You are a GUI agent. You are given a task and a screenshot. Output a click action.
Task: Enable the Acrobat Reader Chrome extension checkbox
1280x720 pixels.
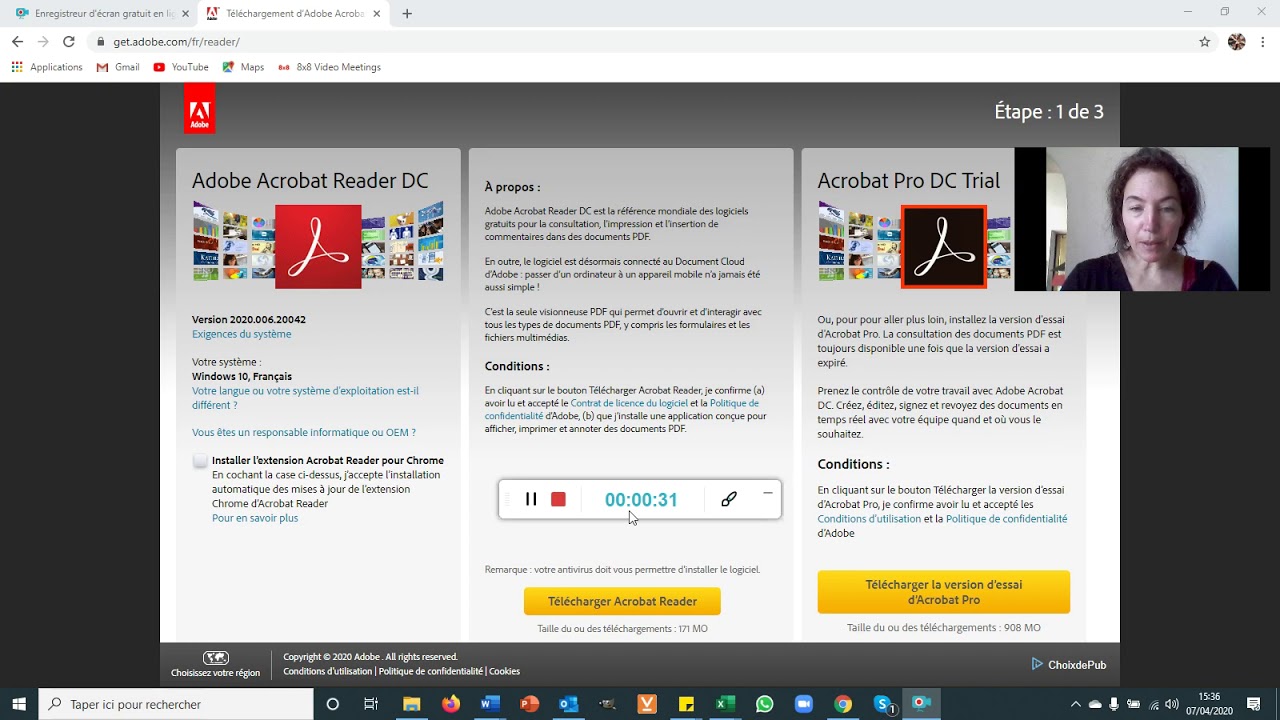click(x=200, y=460)
